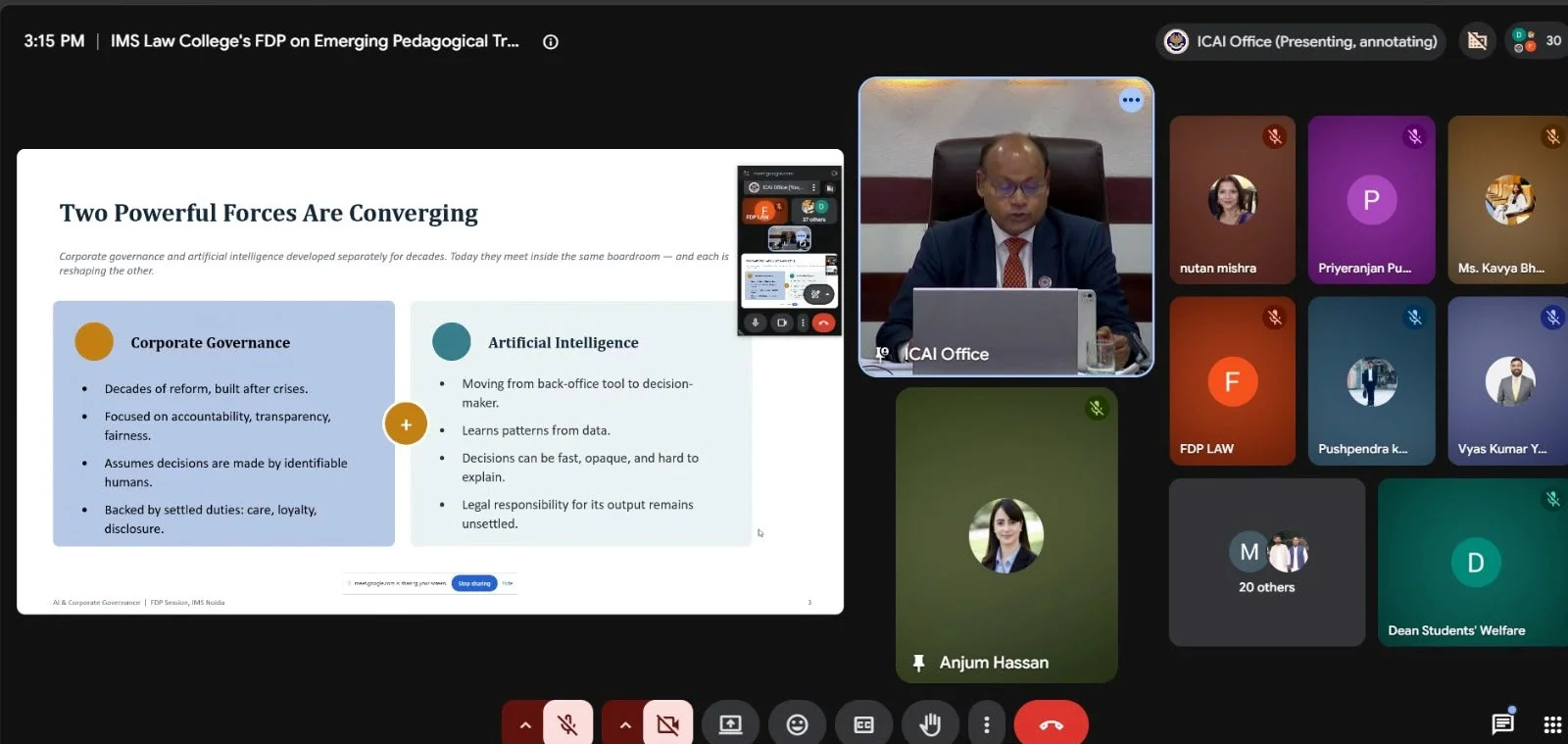This screenshot has height=744, width=1568.
Task: Click the present screen icon
Action: [x=730, y=724]
